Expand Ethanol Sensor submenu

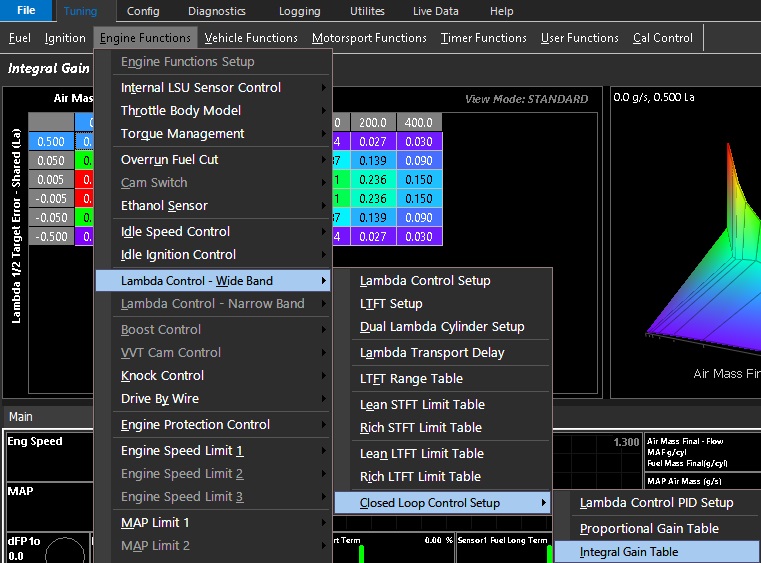coord(214,206)
